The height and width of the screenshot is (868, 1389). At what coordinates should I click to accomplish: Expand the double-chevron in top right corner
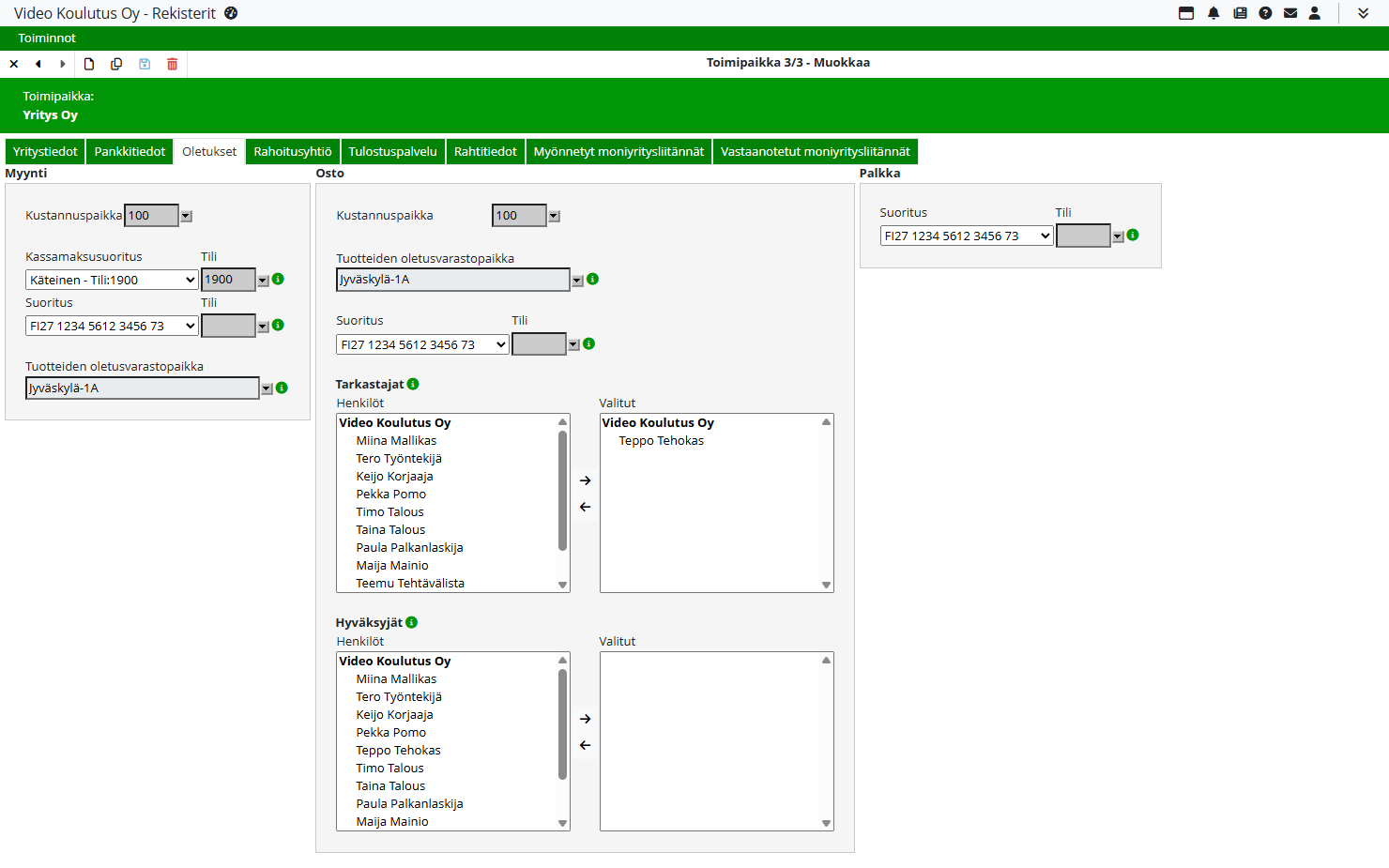pyautogui.click(x=1363, y=13)
